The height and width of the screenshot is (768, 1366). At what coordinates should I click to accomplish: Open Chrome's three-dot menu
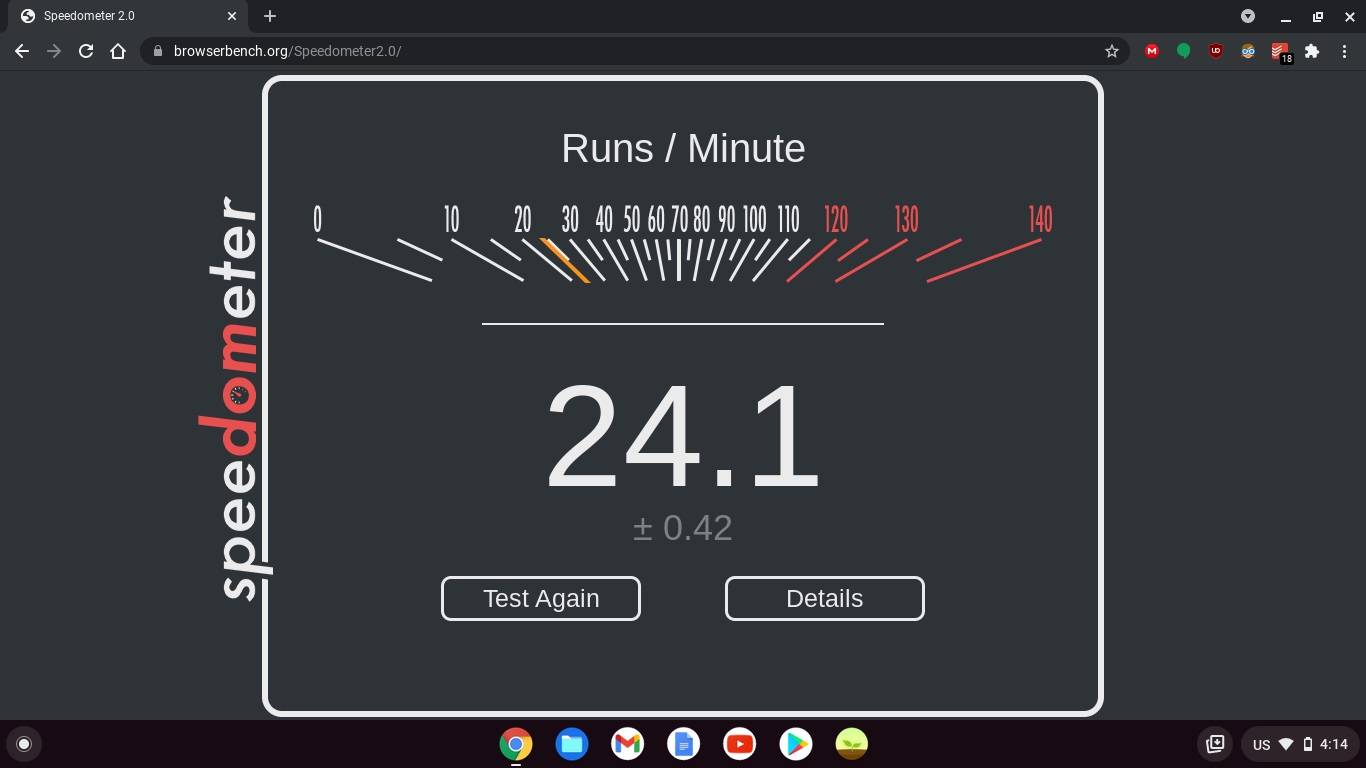pyautogui.click(x=1345, y=51)
